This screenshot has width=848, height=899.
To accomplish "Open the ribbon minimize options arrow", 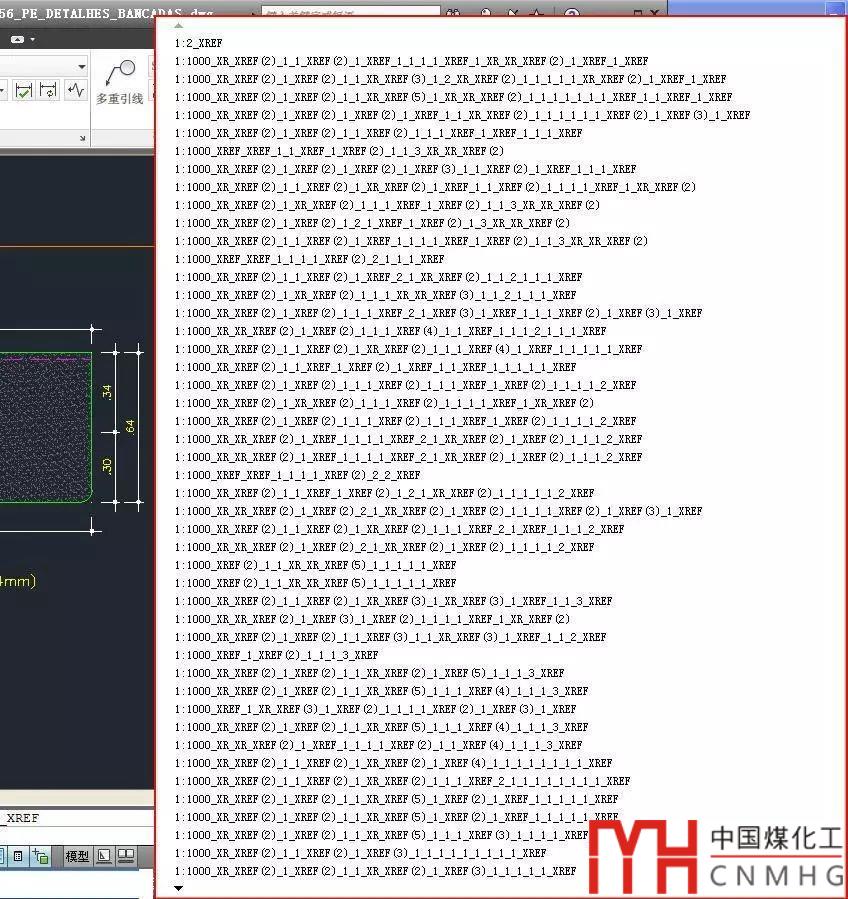I will [x=33, y=40].
